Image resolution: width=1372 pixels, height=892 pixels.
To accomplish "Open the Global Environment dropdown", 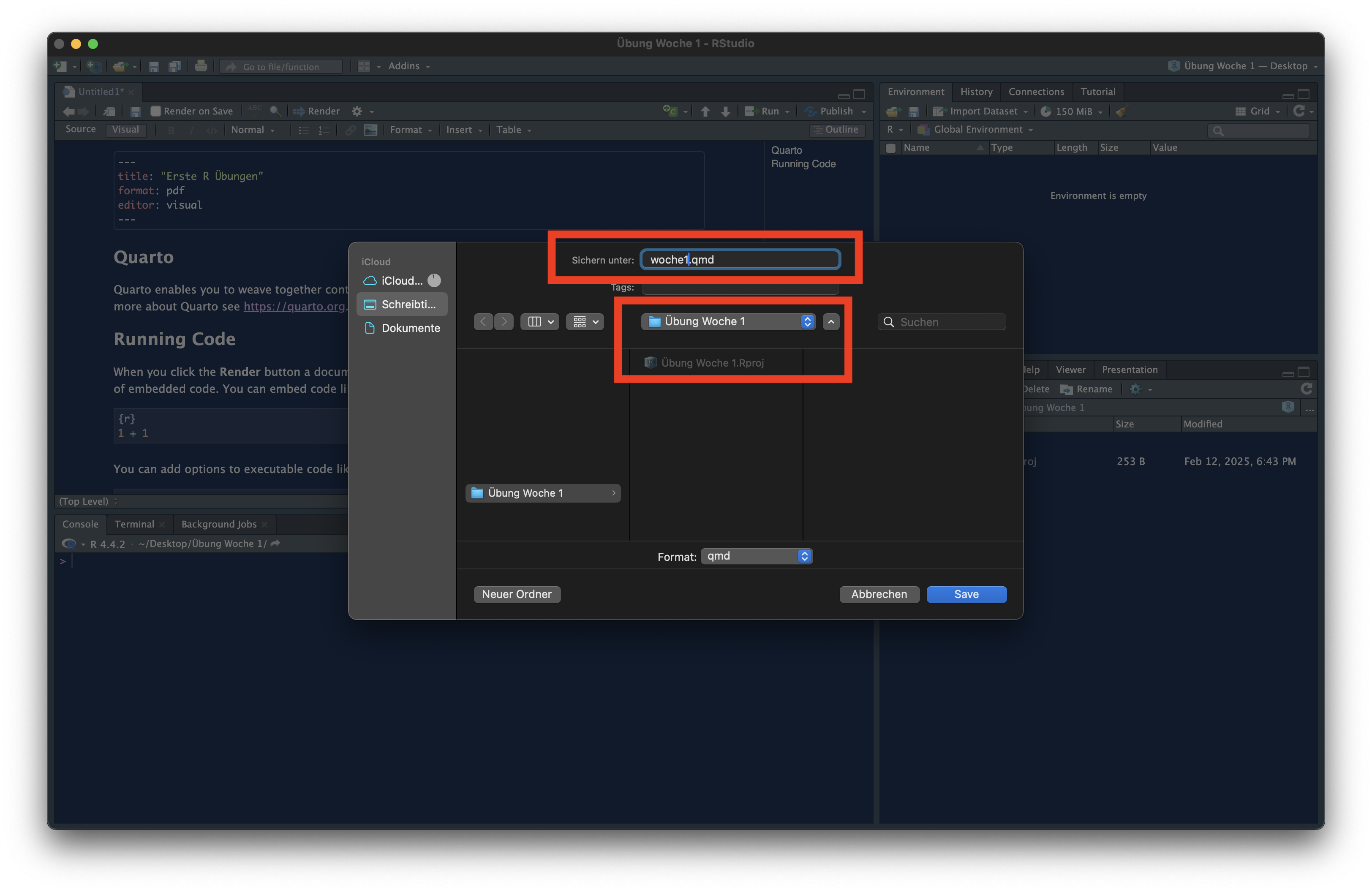I will point(975,130).
